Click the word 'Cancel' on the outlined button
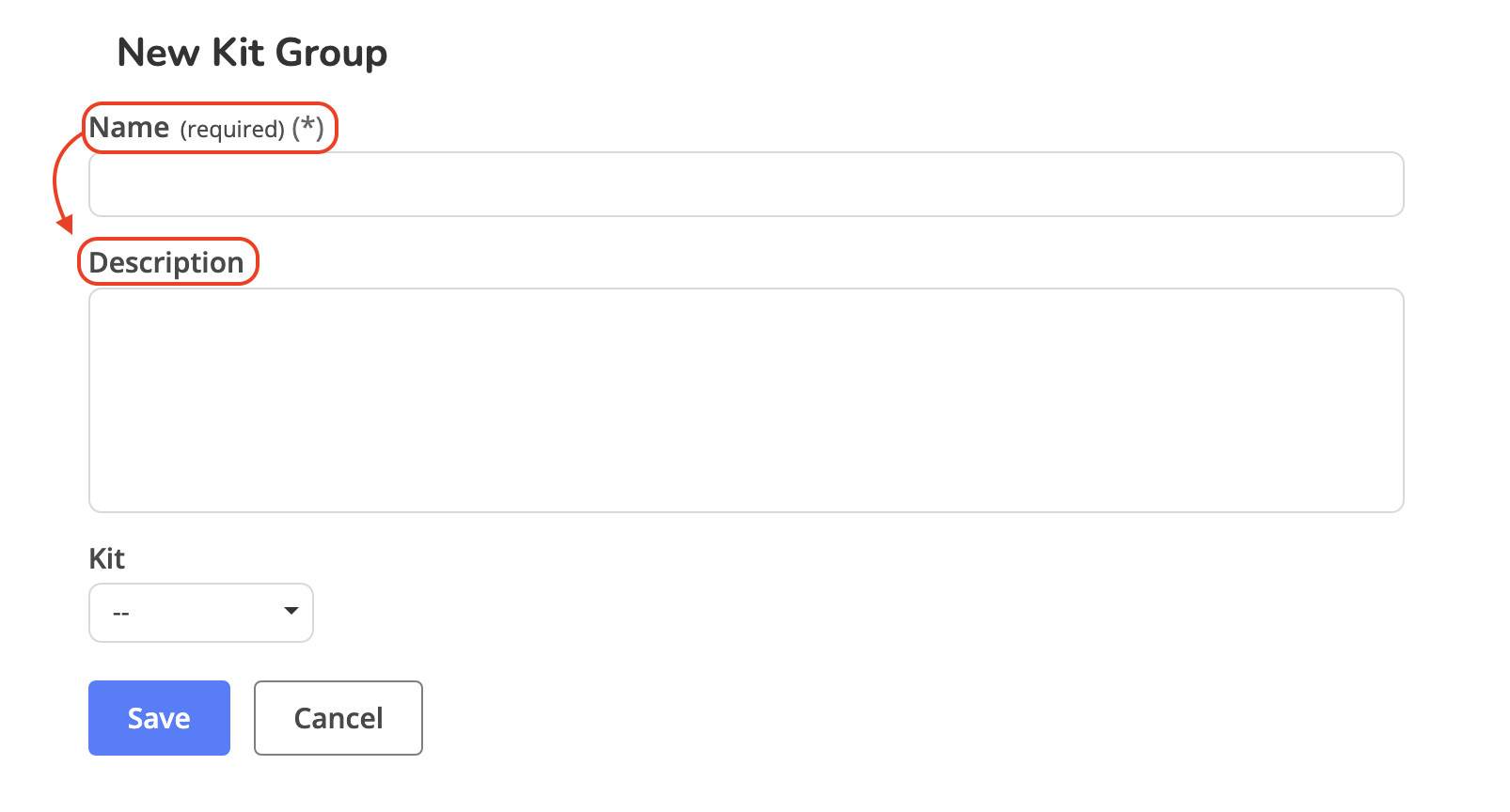 coord(338,719)
